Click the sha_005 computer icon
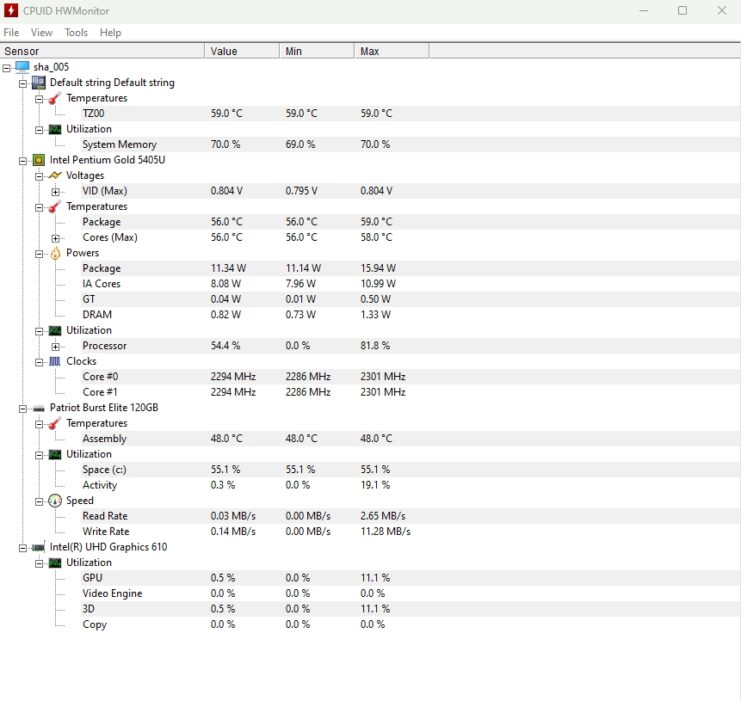Viewport: 741px width, 701px height. click(x=22, y=67)
